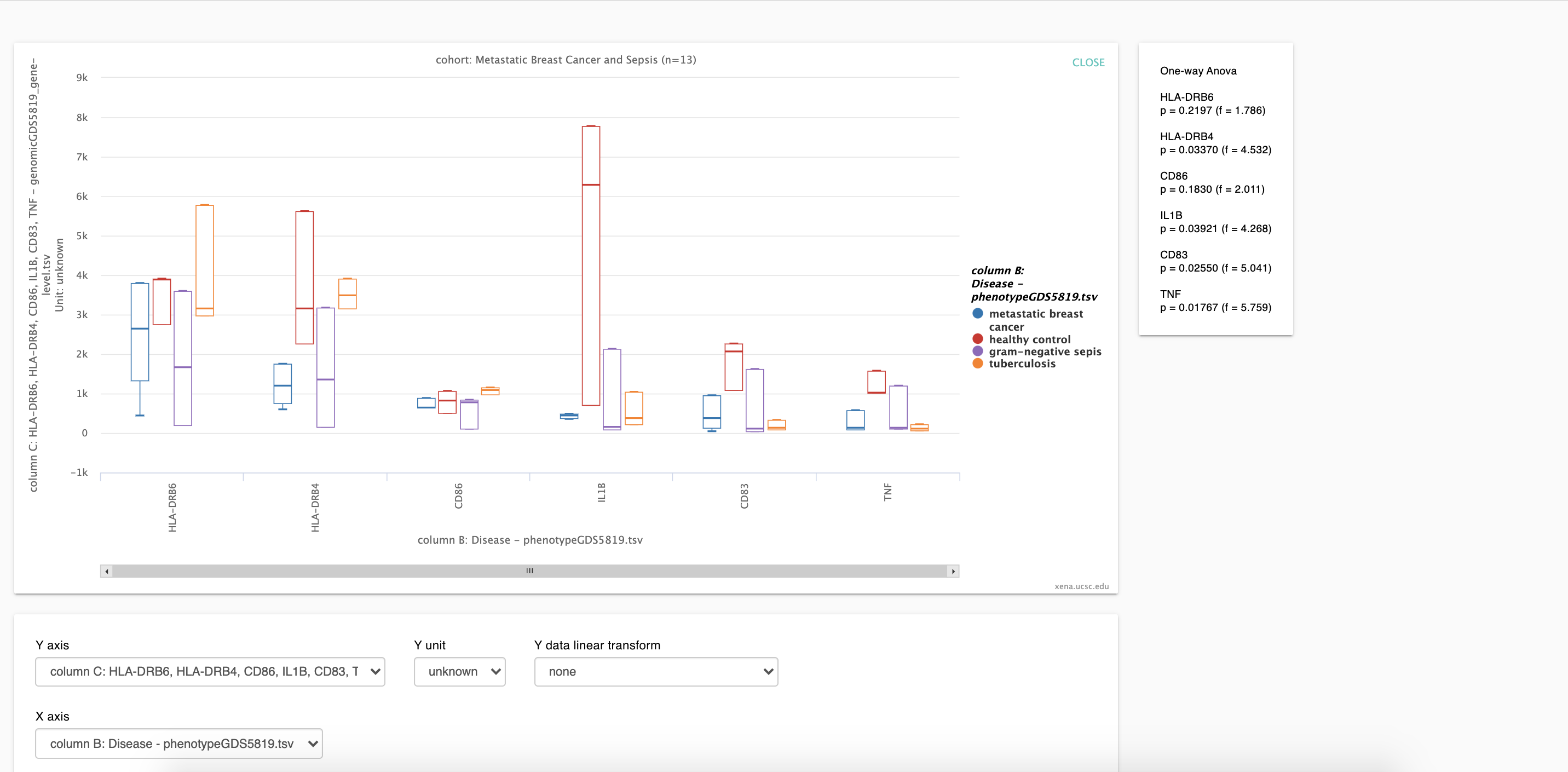Screen dimensions: 1568x772
Task: Click the purple sepsis IL1B box
Action: tap(612, 389)
